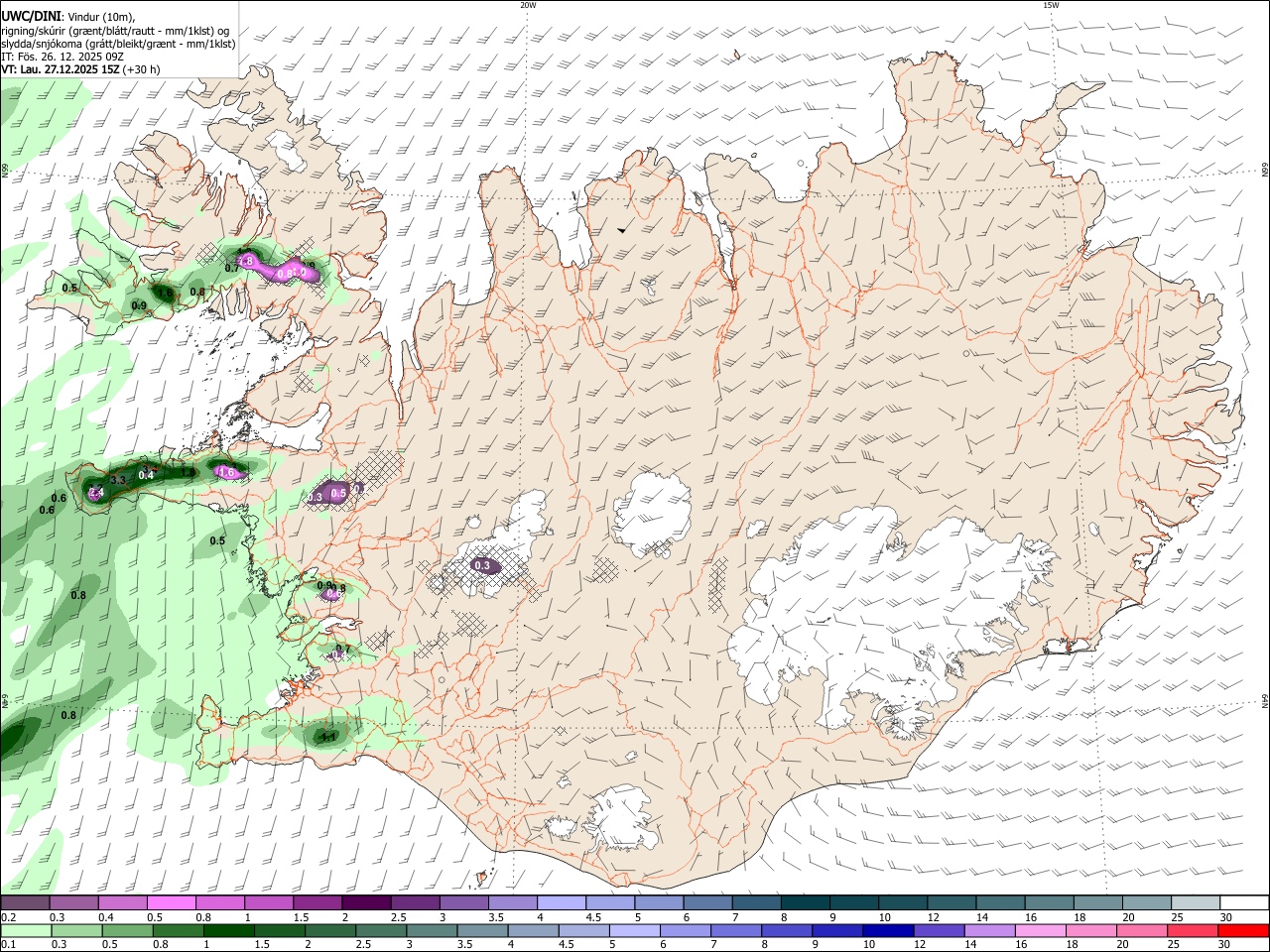
Task: Pick the deep blue 10 swatch in bottom legend
Action: click(888, 931)
